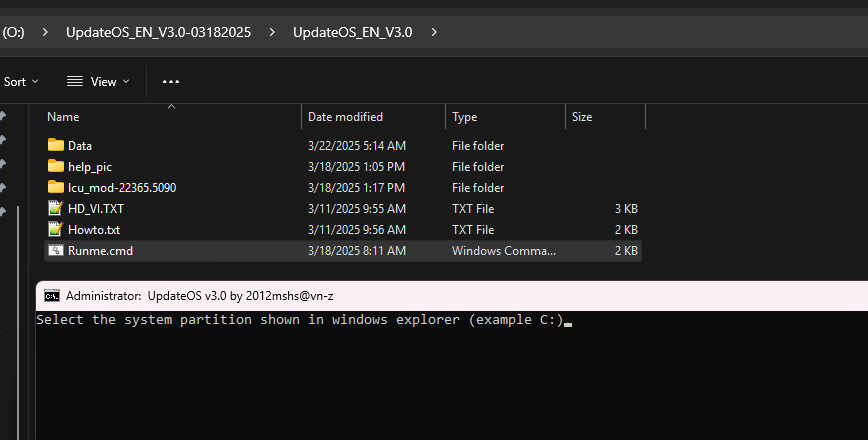Go to the (O:) drive breadcrumb
Screen dimensions: 868x440
pos(13,32)
